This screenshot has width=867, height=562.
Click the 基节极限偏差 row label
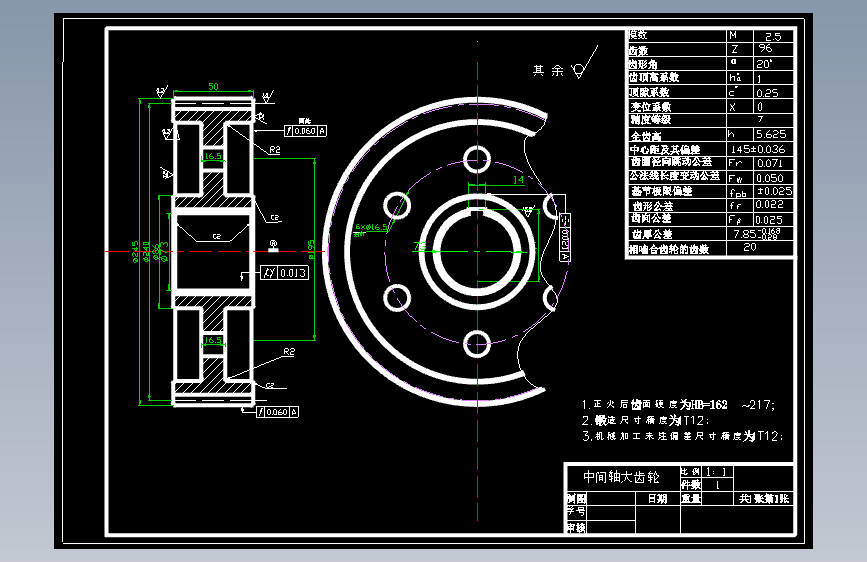click(x=662, y=191)
